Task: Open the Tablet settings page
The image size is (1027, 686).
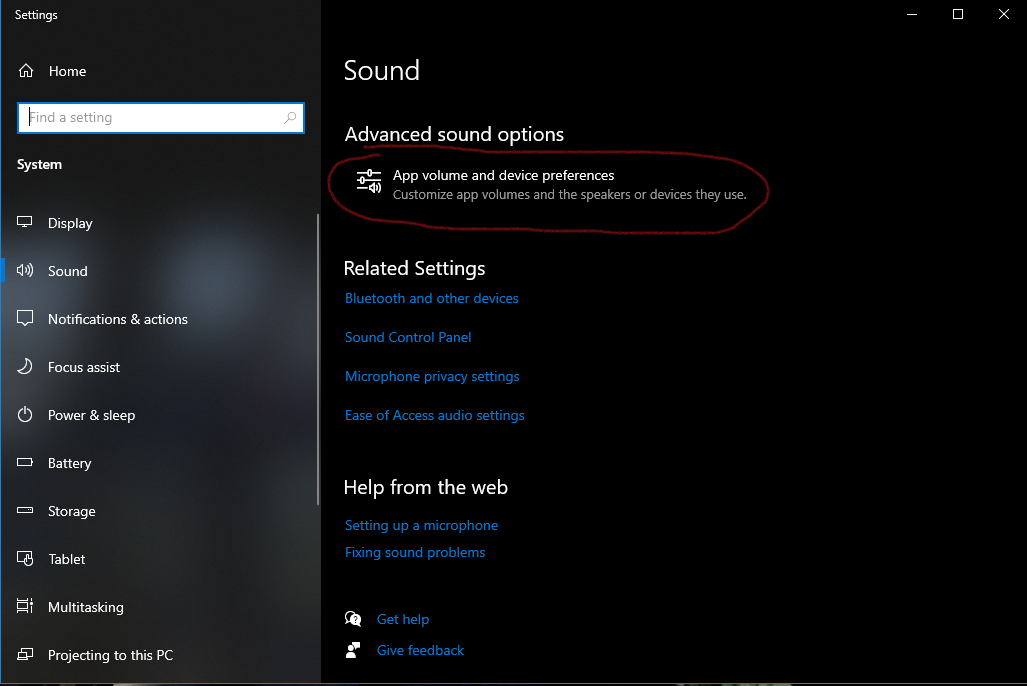Action: [67, 559]
